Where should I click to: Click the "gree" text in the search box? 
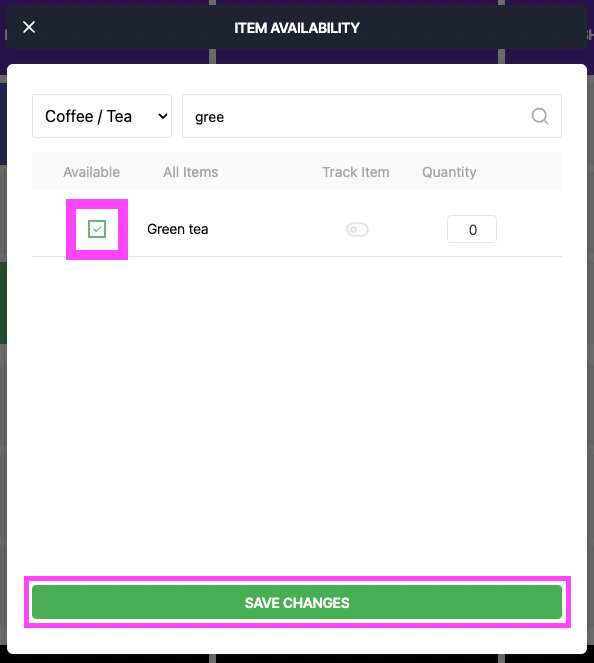209,117
